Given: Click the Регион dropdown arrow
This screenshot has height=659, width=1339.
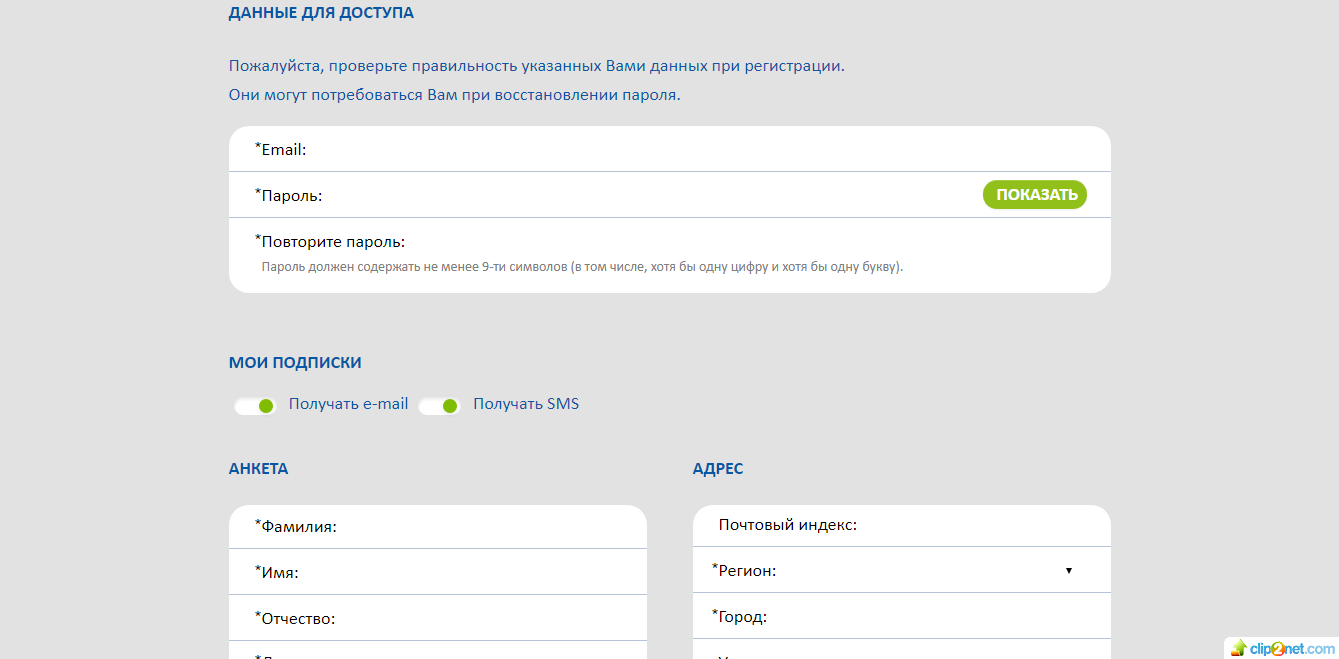Looking at the screenshot, I should click(x=1068, y=571).
